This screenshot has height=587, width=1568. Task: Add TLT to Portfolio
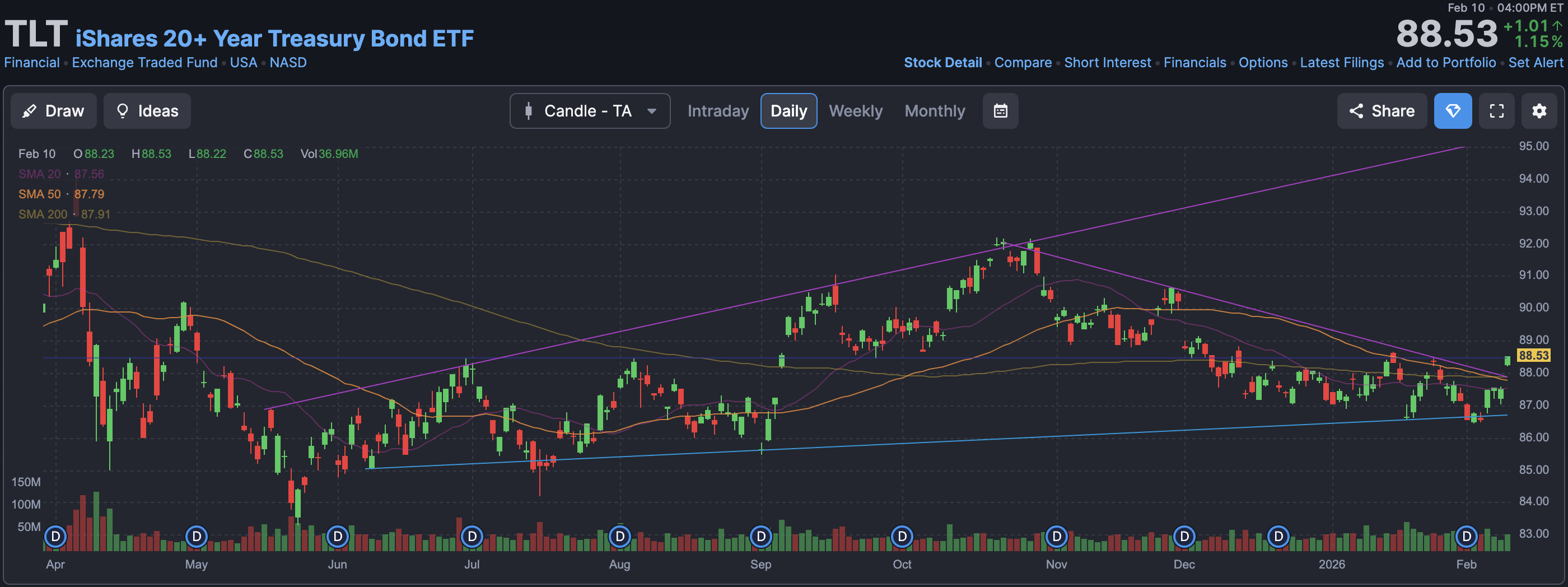click(1446, 63)
